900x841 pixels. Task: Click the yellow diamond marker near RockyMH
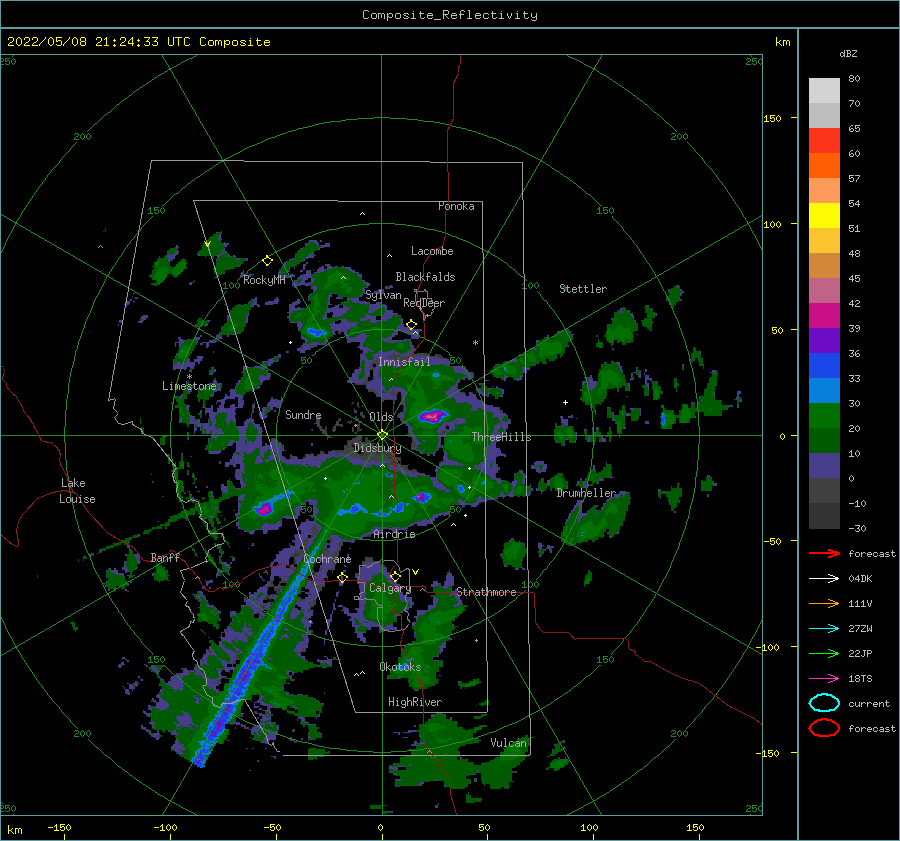point(267,261)
